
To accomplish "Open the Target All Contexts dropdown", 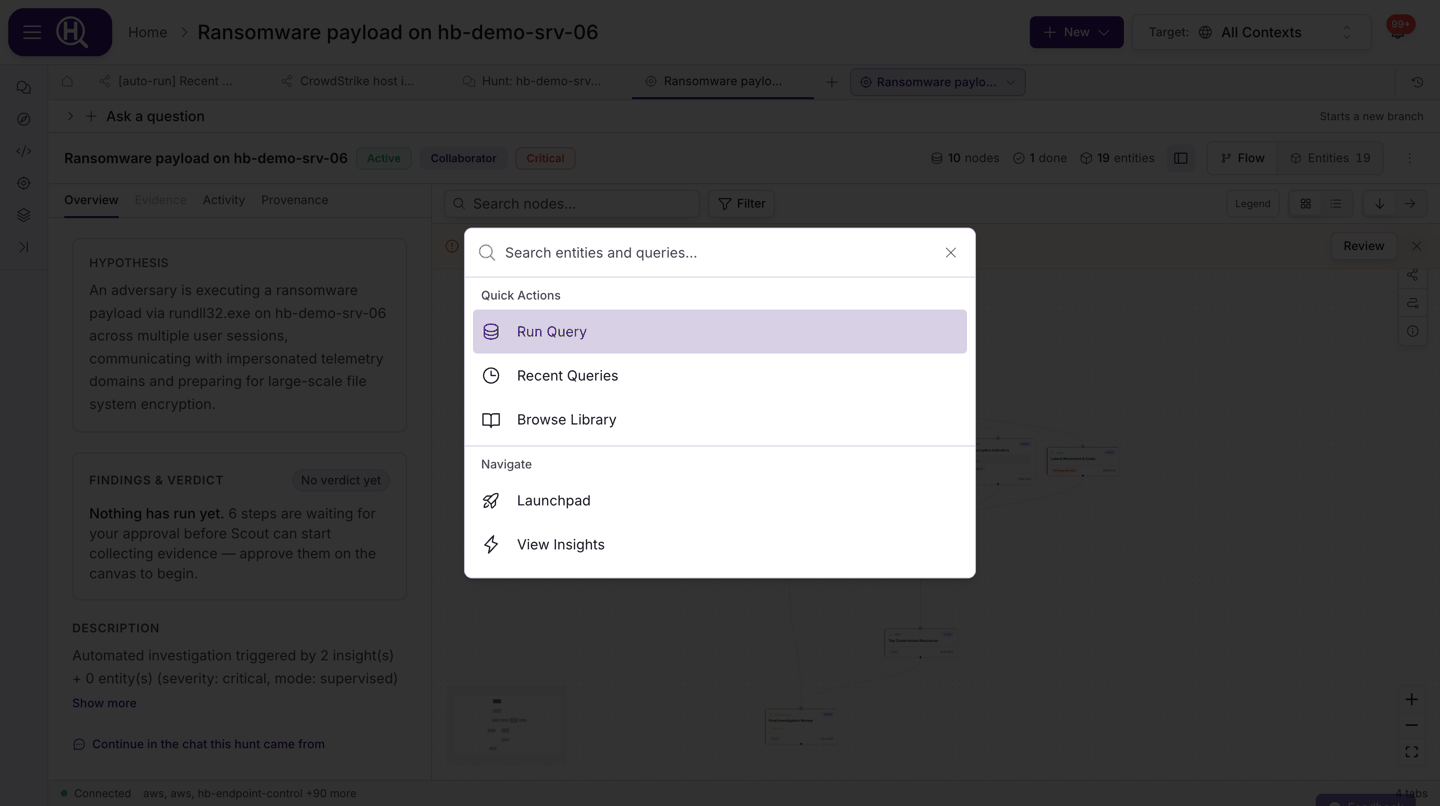I will 1250,32.
